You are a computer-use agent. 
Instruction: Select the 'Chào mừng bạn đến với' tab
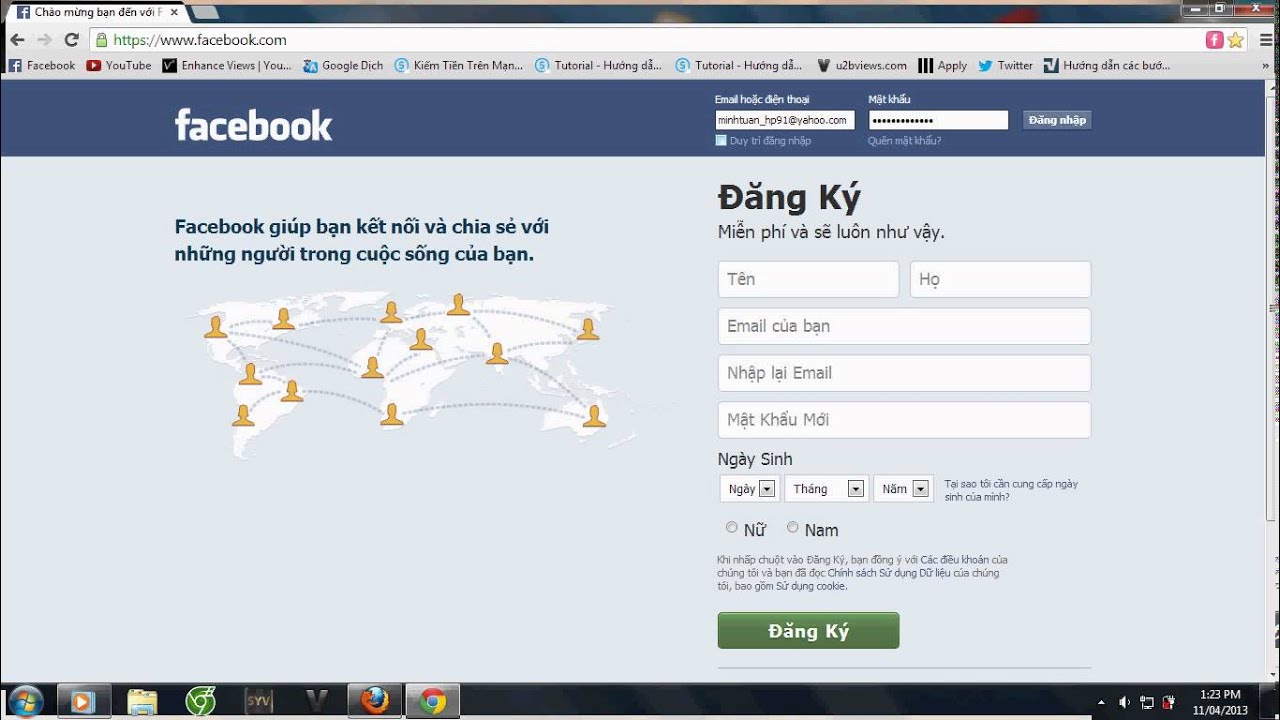coord(98,12)
